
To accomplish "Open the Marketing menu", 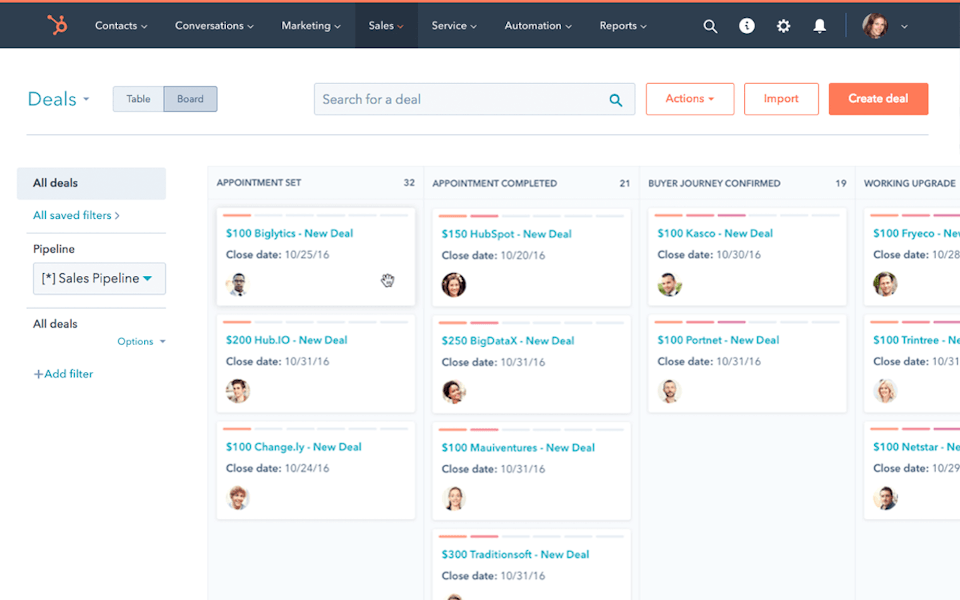I will [x=310, y=26].
